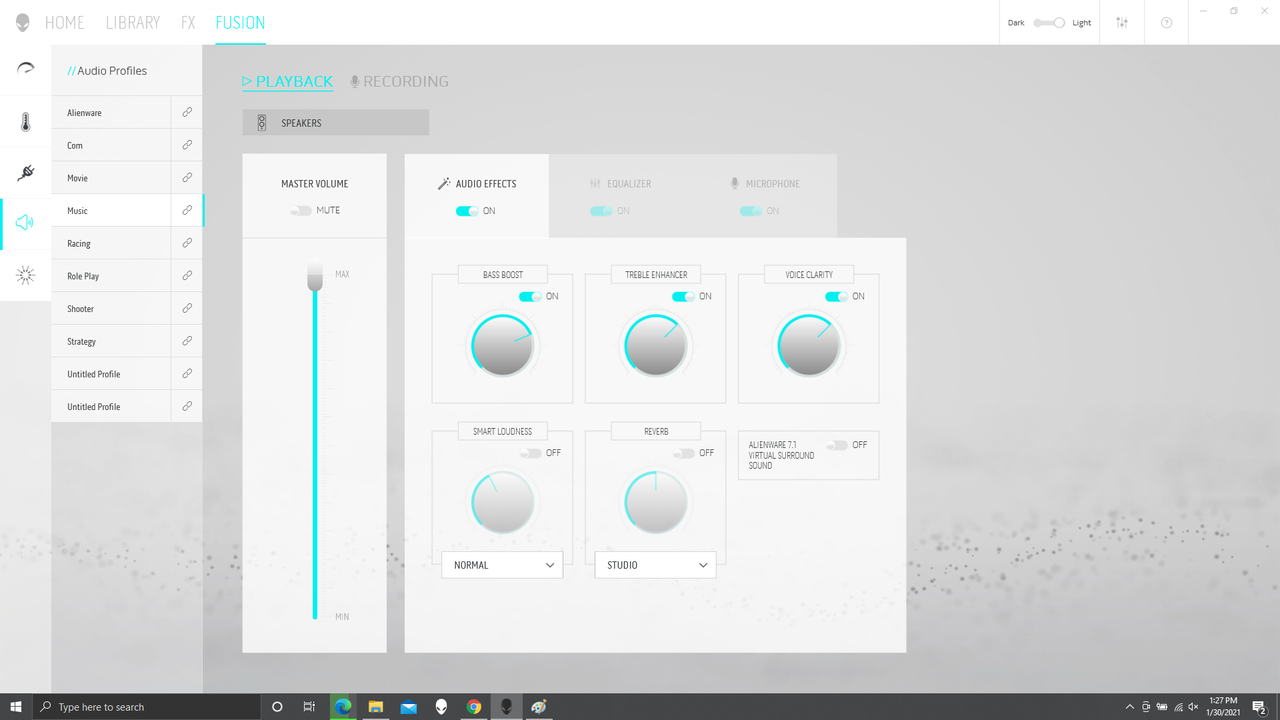The height and width of the screenshot is (720, 1280).
Task: Click the Bass Boost knob
Action: tap(502, 346)
